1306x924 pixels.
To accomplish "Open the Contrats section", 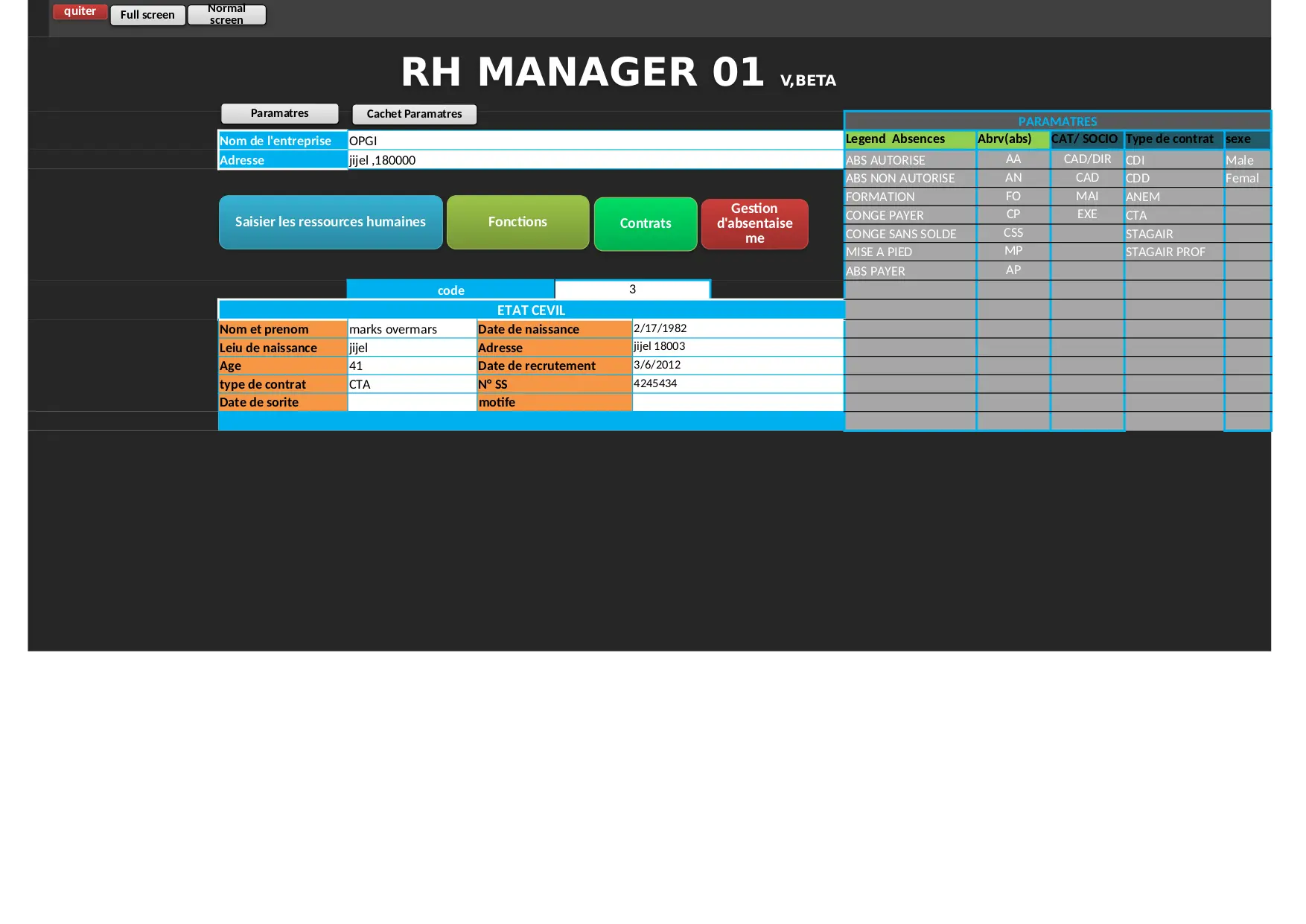I will [646, 223].
